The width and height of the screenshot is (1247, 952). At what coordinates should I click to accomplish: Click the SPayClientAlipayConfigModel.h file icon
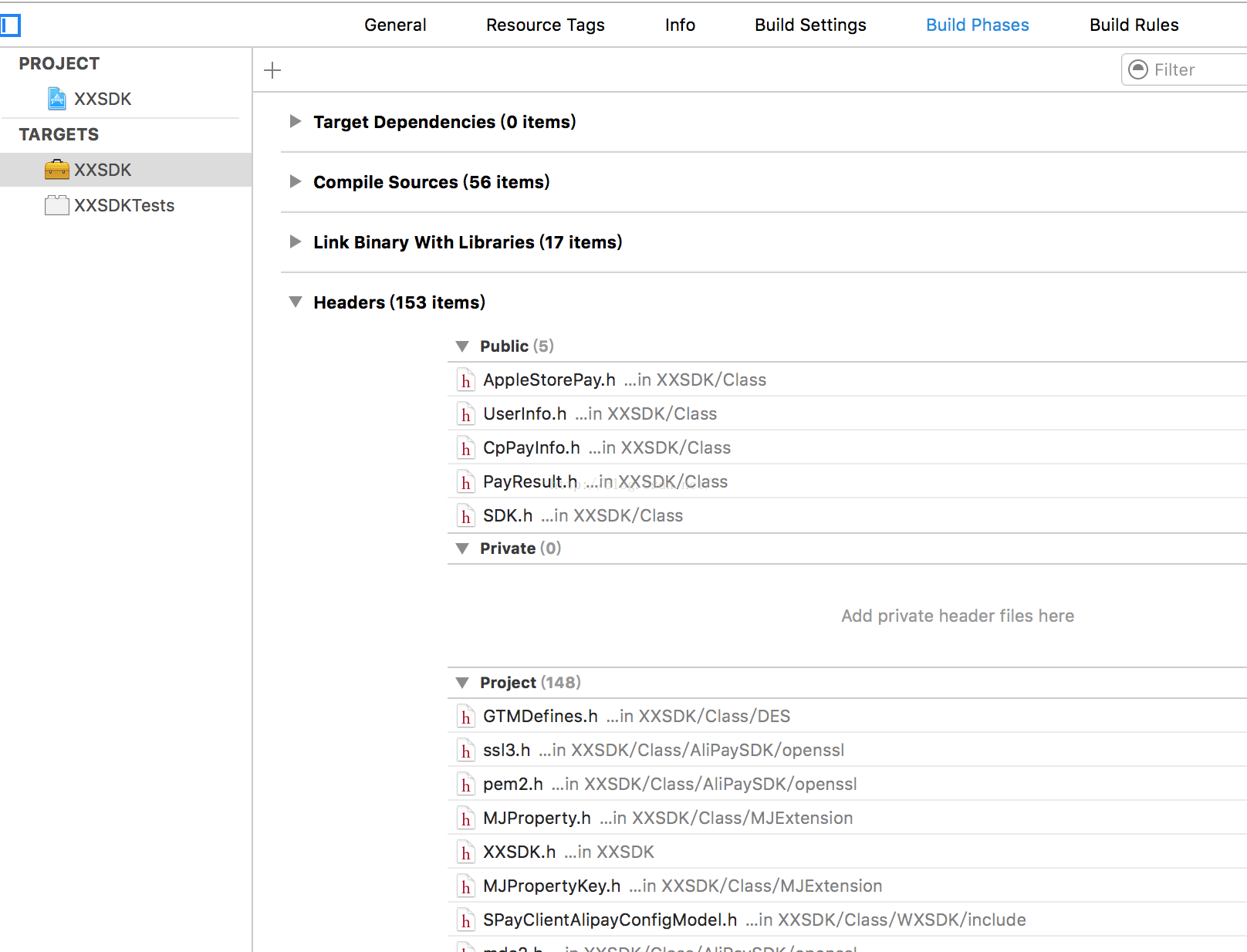coord(465,920)
